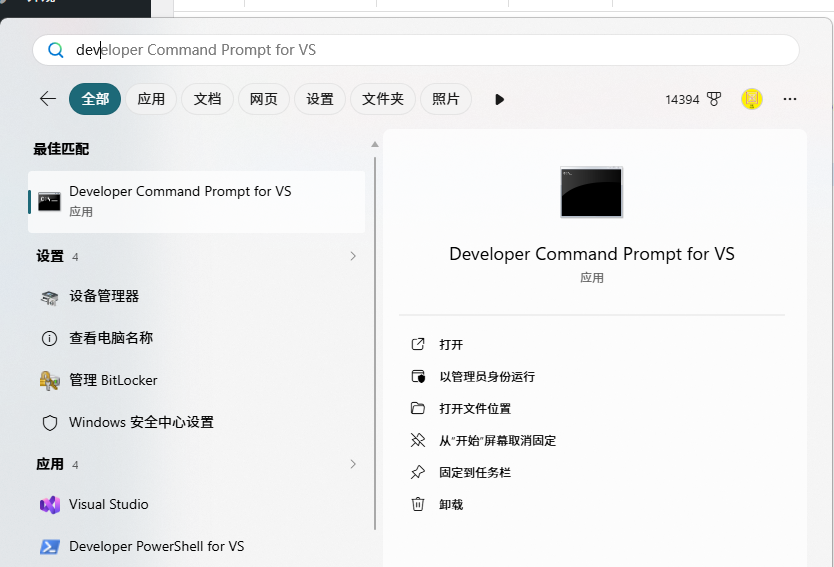Click the 打开 open-external icon
Viewport: 834px width, 567px height.
(x=418, y=344)
